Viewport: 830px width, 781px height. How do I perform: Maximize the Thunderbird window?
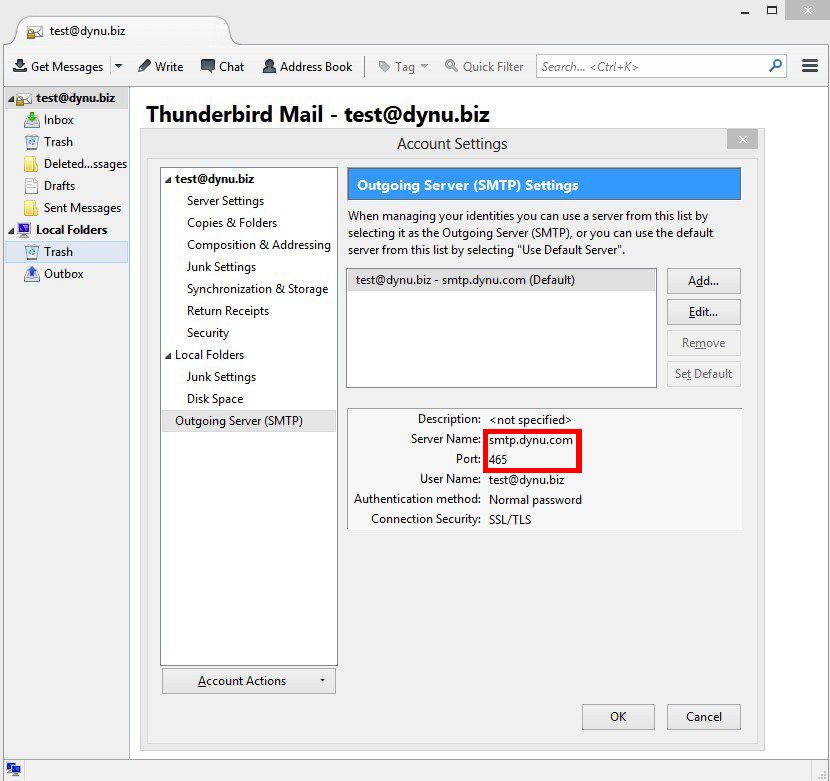click(x=772, y=10)
